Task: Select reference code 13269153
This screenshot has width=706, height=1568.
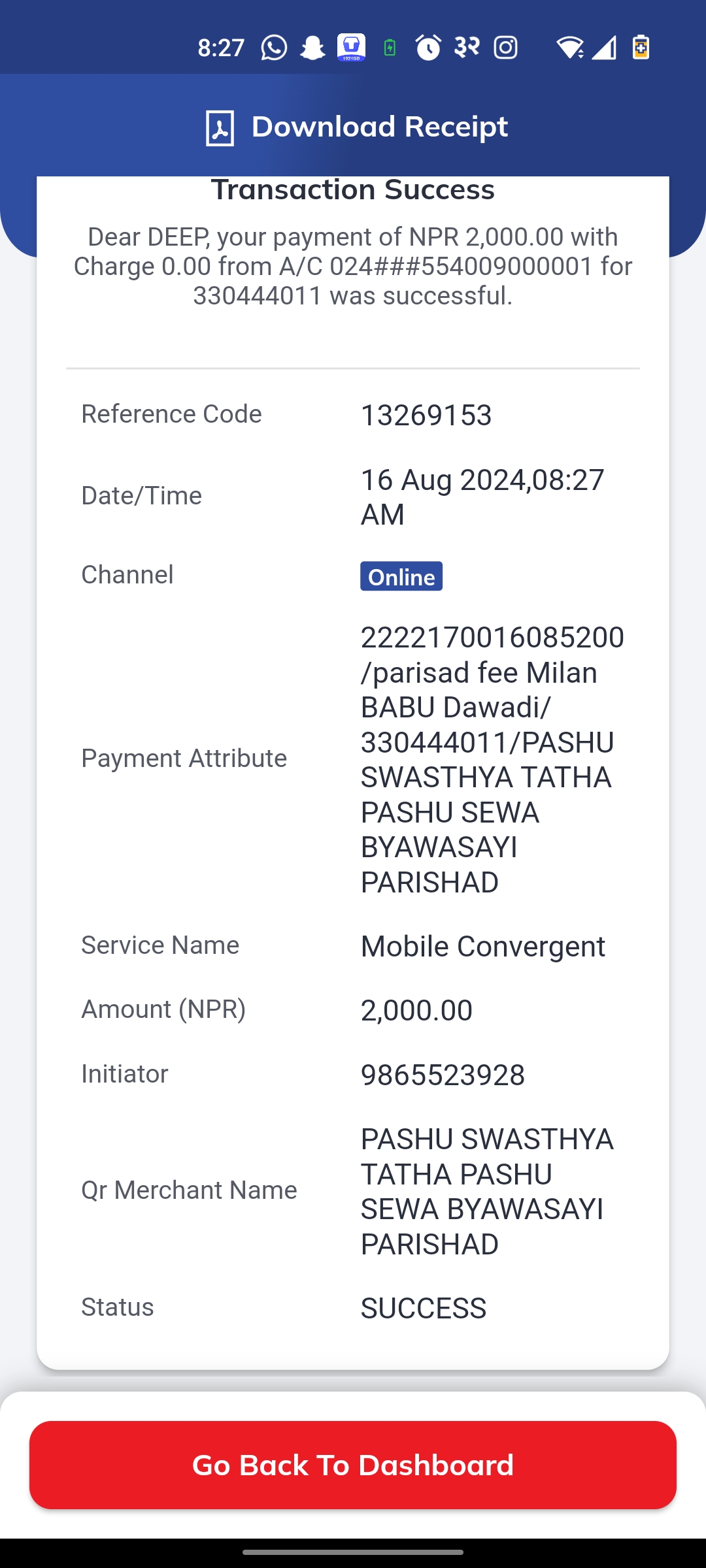Action: click(426, 416)
